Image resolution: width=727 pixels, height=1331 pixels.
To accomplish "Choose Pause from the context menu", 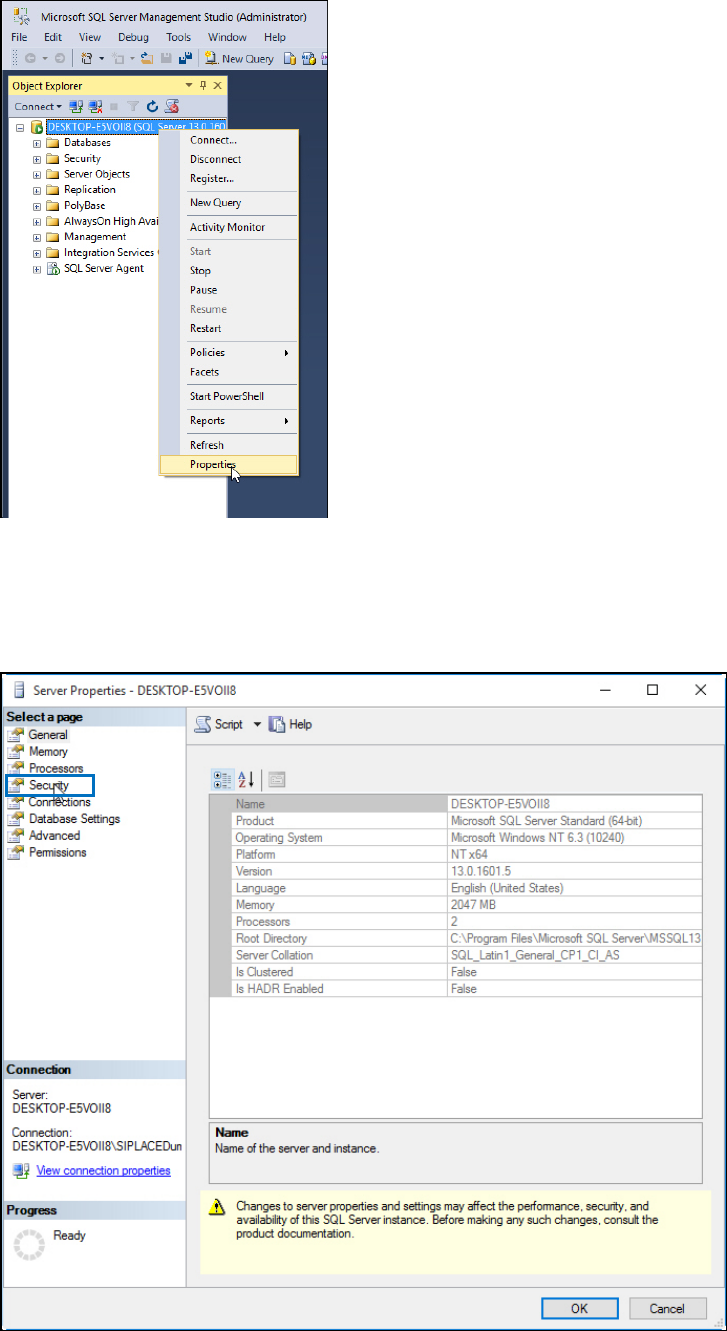I will pyautogui.click(x=229, y=290).
